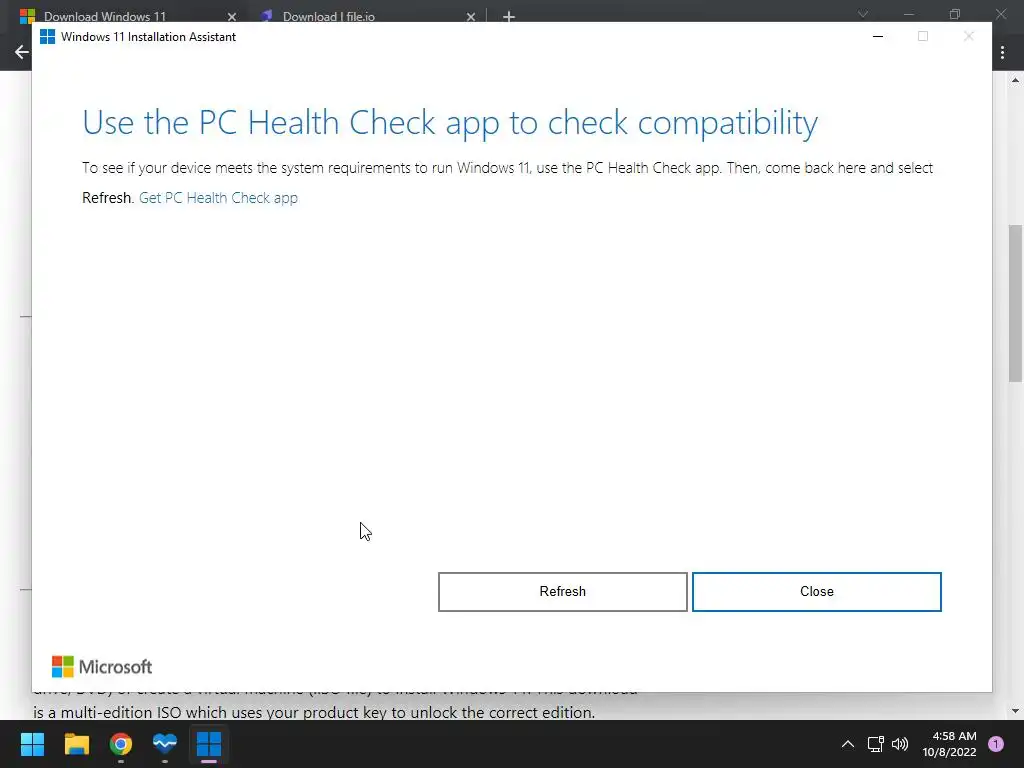
Task: Open the Chrome three-dot menu
Action: click(x=1002, y=52)
